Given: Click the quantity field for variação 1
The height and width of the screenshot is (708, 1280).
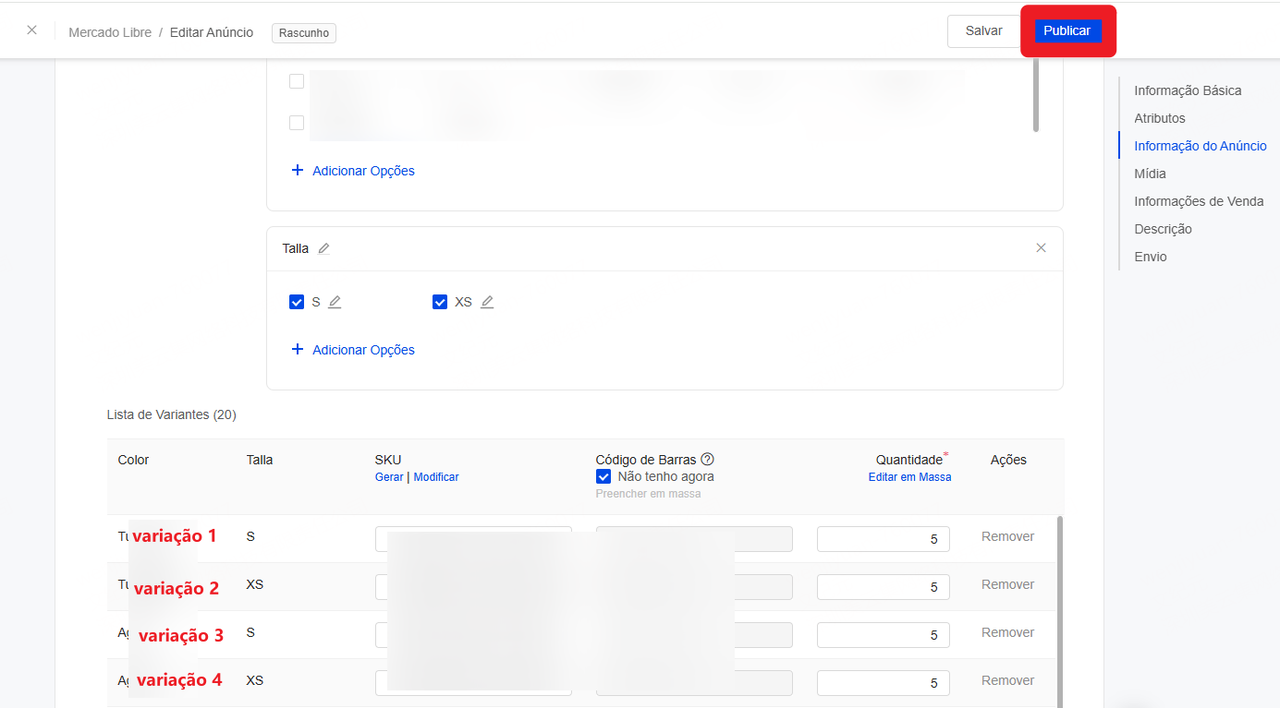Looking at the screenshot, I should (x=883, y=539).
